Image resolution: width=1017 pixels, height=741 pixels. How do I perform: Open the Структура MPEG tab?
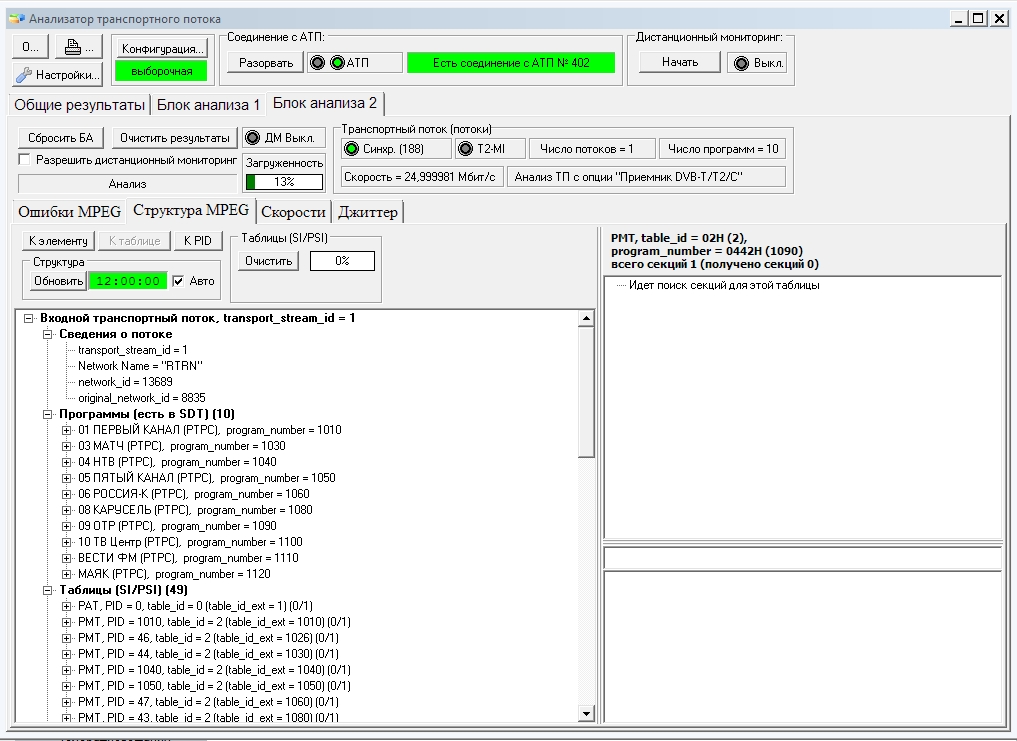click(x=191, y=210)
